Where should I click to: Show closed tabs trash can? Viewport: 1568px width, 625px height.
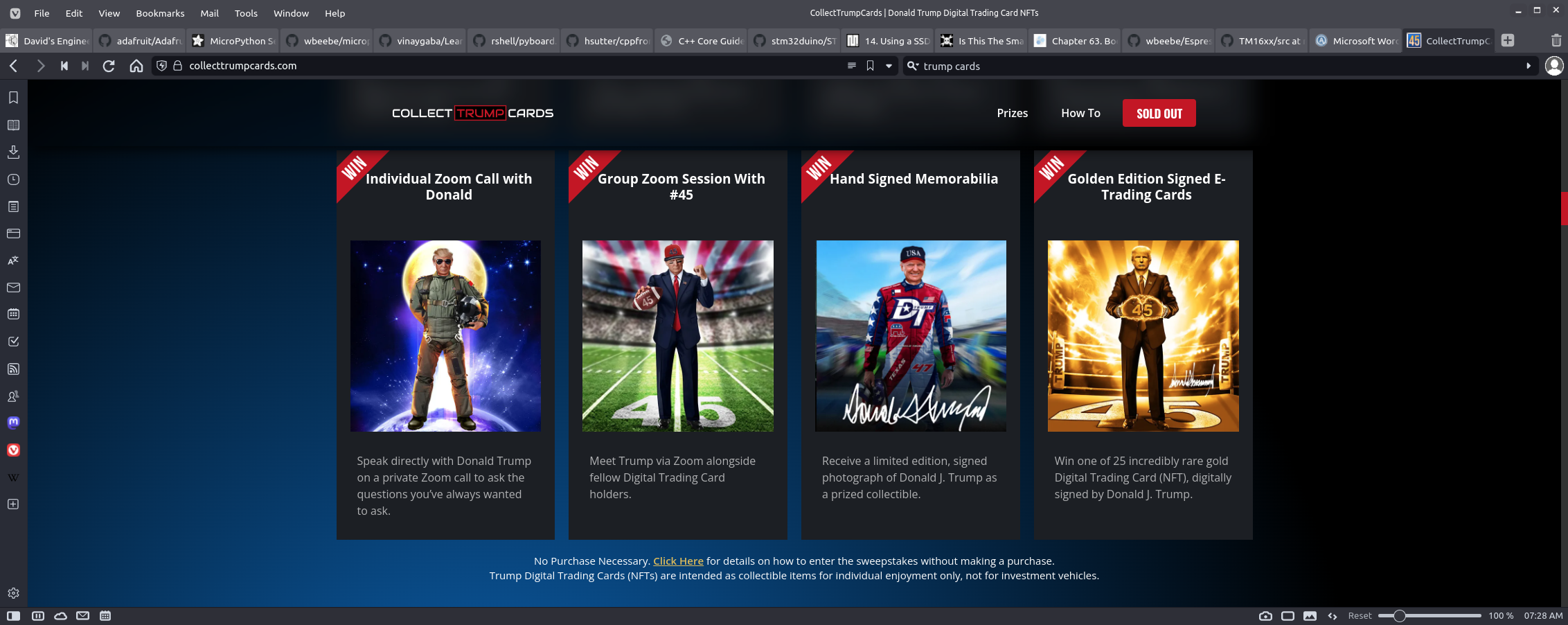click(x=1556, y=40)
